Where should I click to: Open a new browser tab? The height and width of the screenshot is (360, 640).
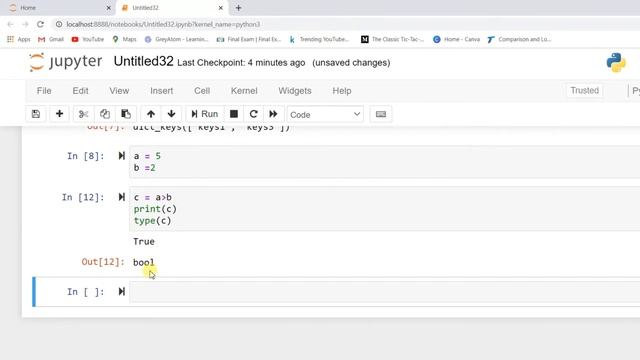coord(238,8)
